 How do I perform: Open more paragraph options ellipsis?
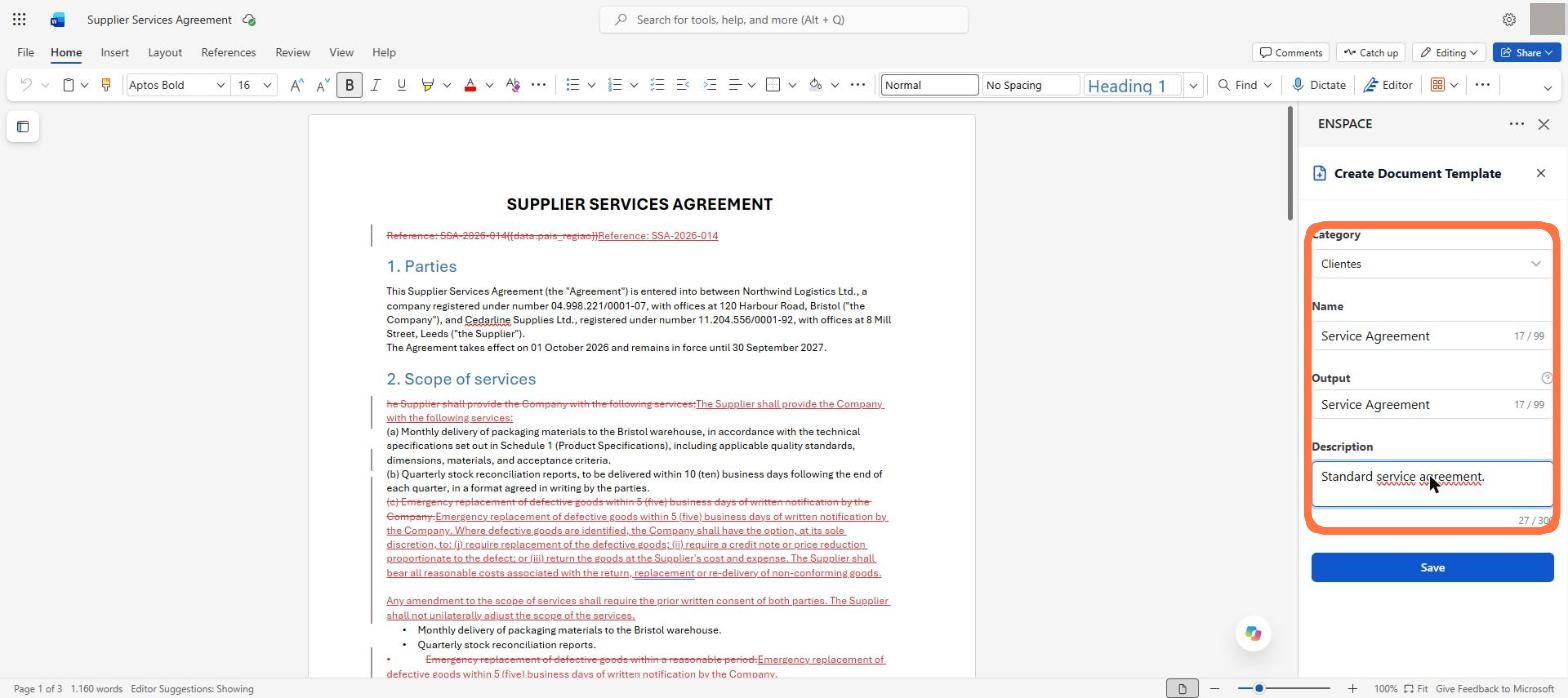tap(858, 85)
